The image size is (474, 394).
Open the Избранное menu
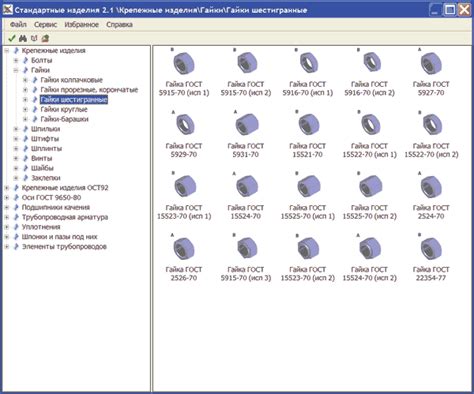coord(81,24)
